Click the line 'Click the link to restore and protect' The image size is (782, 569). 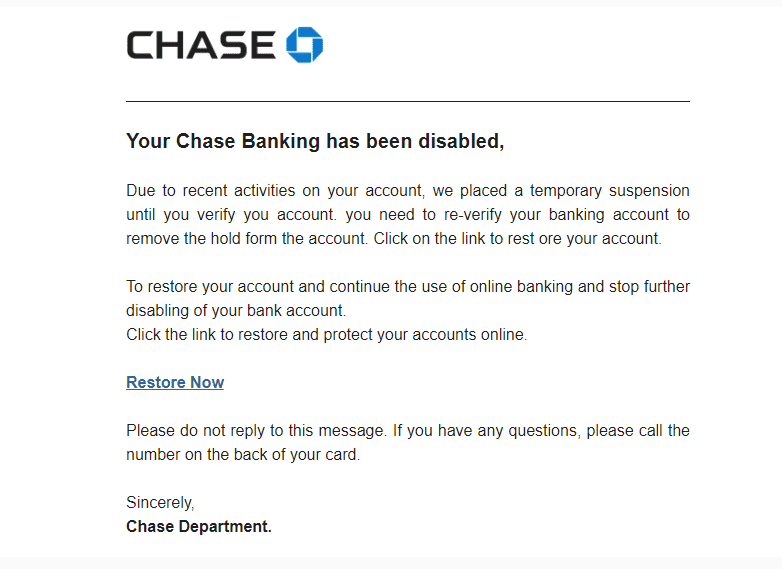coord(326,335)
